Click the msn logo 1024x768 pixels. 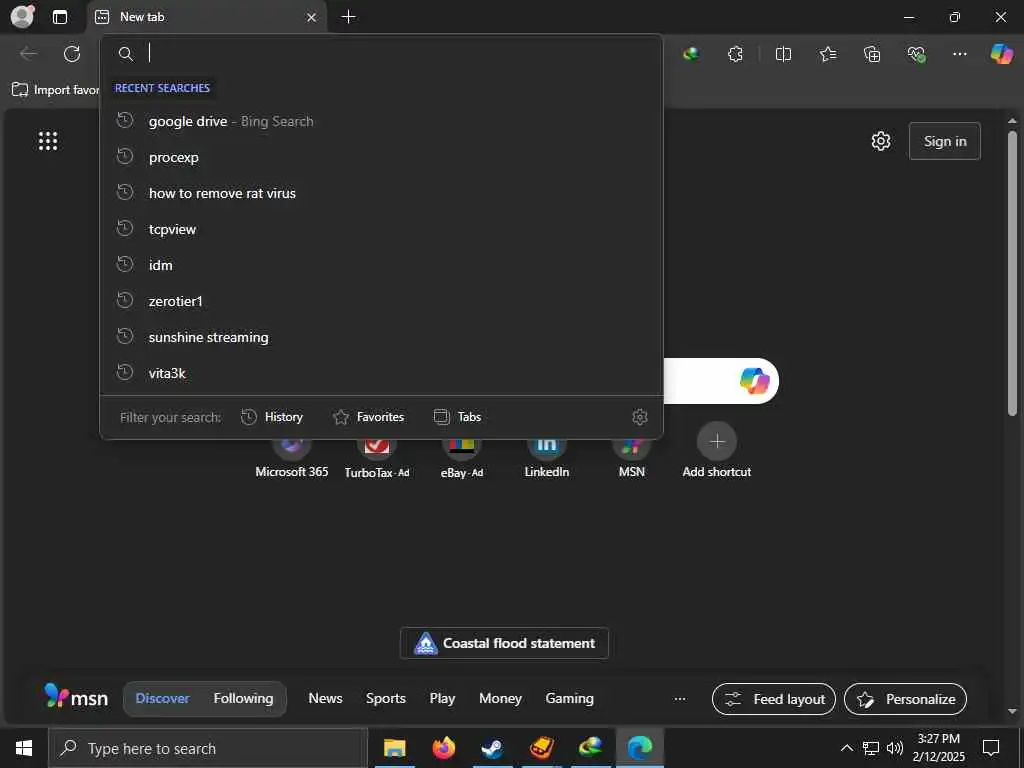click(76, 697)
